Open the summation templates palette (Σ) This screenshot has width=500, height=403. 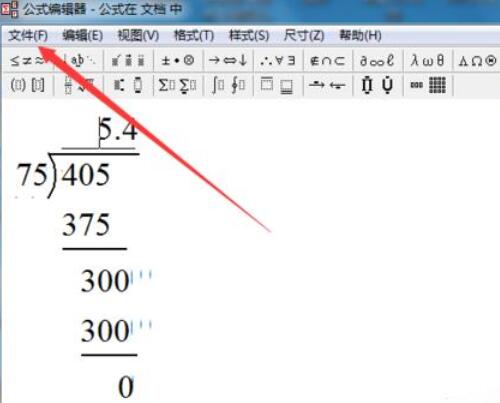pyautogui.click(x=178, y=85)
